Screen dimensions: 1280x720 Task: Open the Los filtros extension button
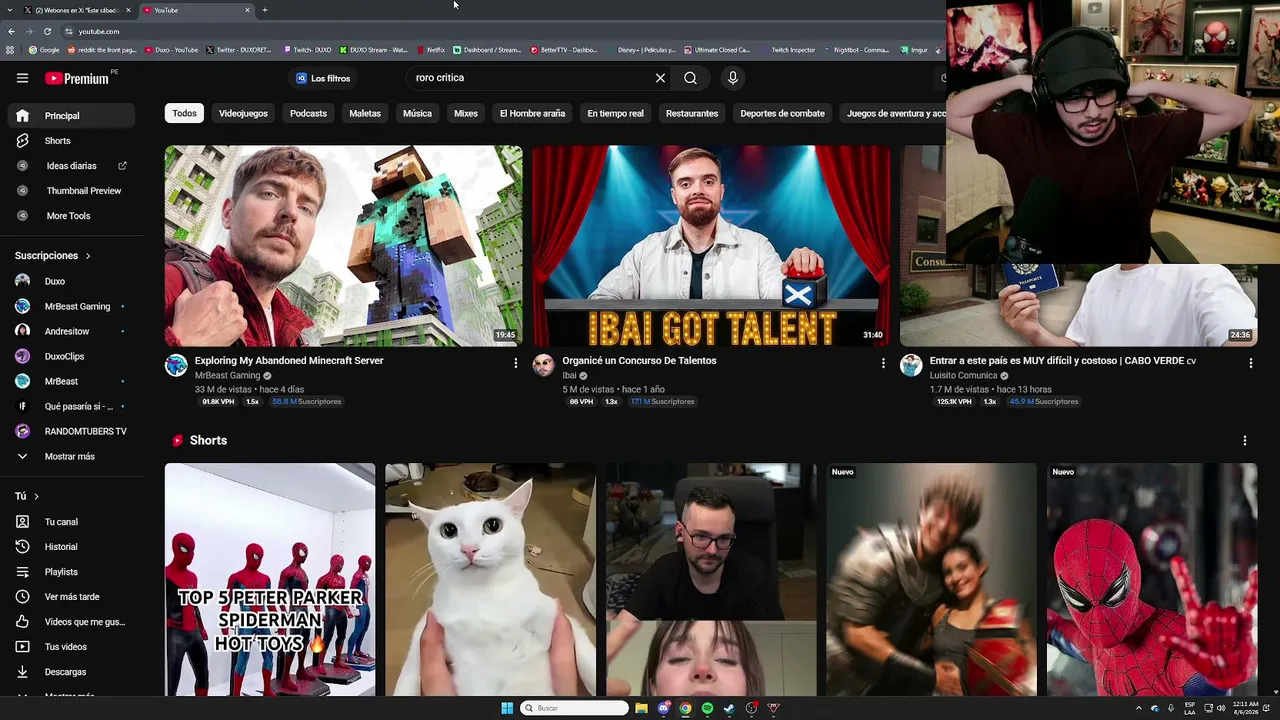coord(323,78)
